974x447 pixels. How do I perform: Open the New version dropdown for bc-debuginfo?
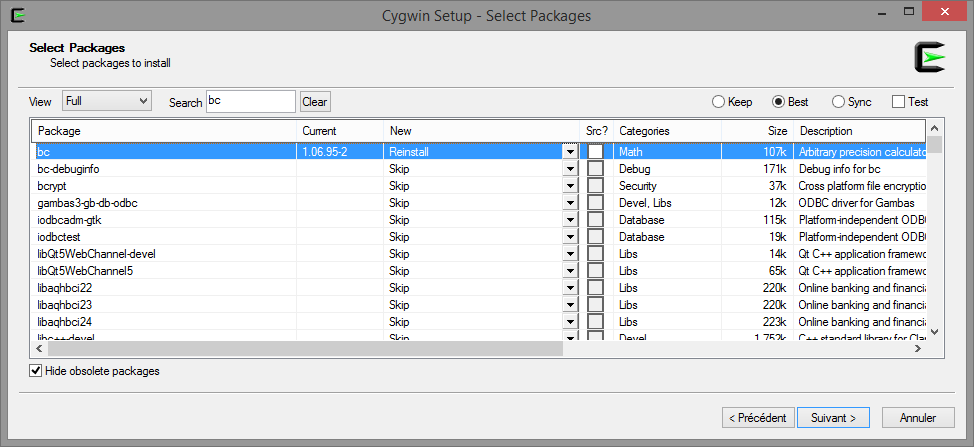click(x=570, y=169)
